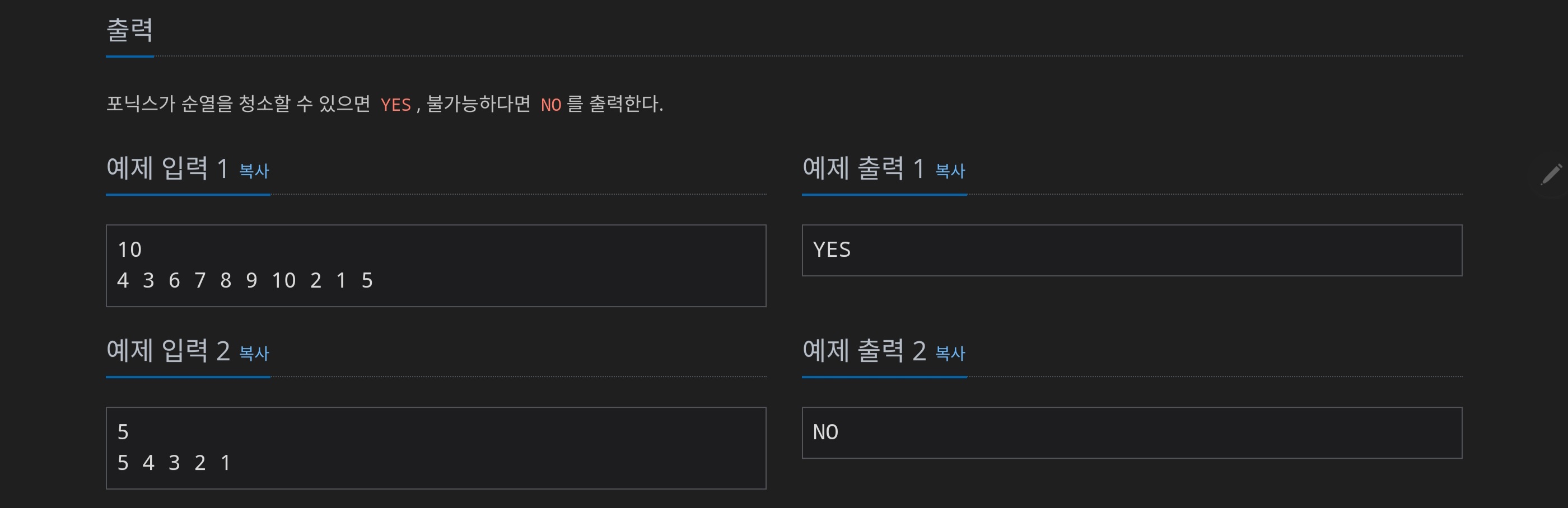This screenshot has height=508, width=1568.
Task: Click the 출력 section heading
Action: tap(130, 30)
